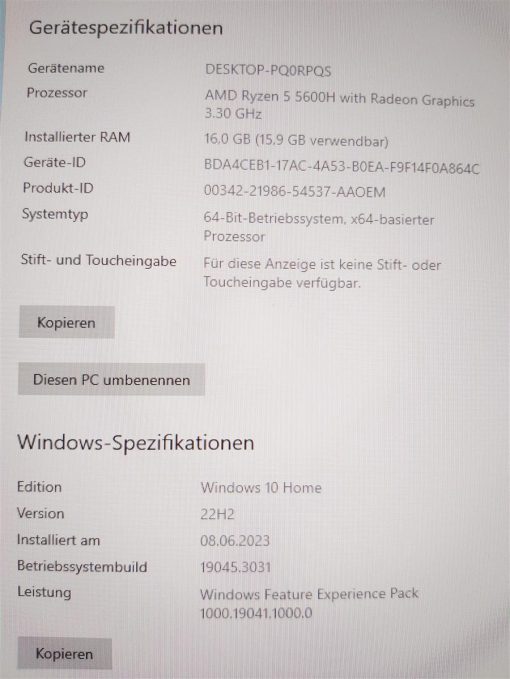The image size is (510, 679).
Task: Click the Stift- und Toucheingabe label
Action: [99, 261]
